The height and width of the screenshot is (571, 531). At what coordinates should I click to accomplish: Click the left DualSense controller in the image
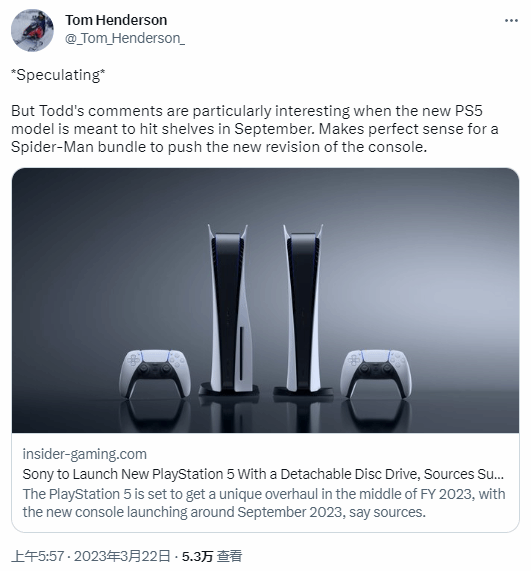[154, 374]
